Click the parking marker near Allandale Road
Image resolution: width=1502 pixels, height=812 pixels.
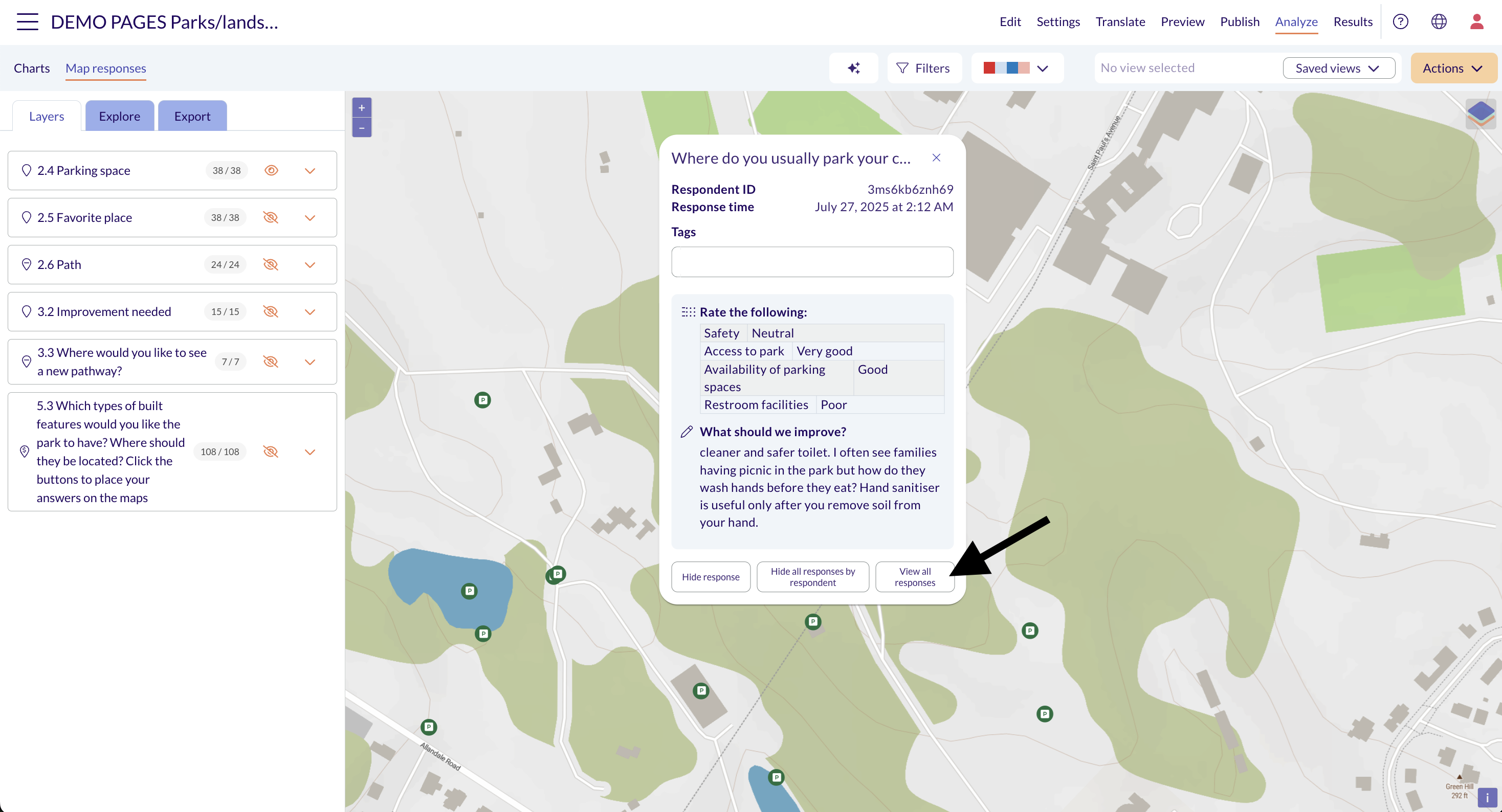click(429, 727)
